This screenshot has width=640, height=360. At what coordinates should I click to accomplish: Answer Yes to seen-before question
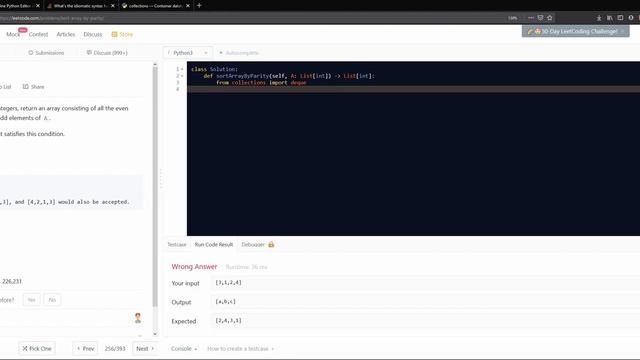pyautogui.click(x=31, y=300)
